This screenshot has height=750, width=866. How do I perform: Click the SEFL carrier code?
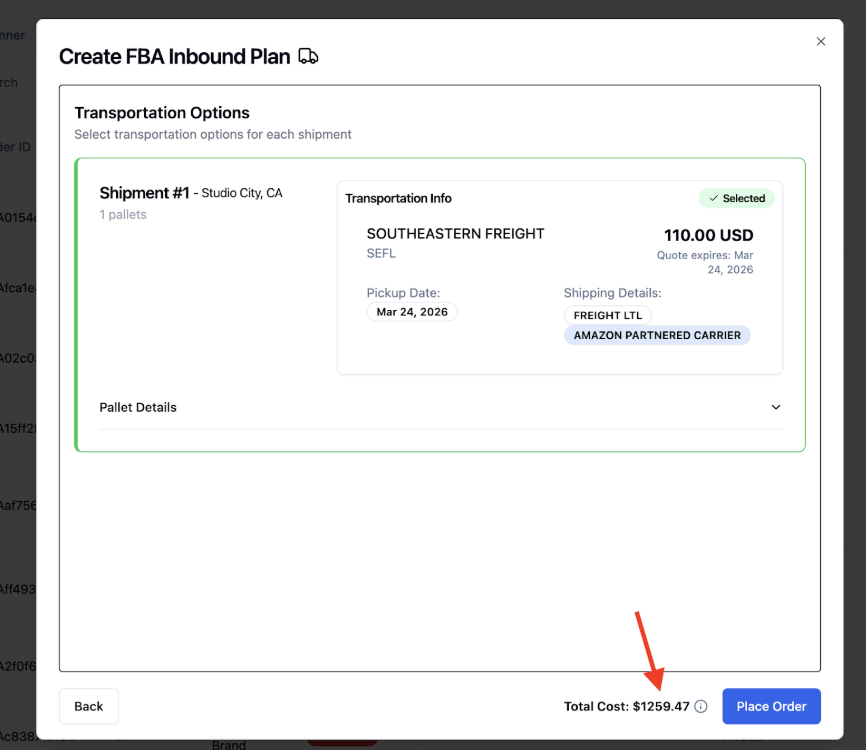pyautogui.click(x=381, y=253)
